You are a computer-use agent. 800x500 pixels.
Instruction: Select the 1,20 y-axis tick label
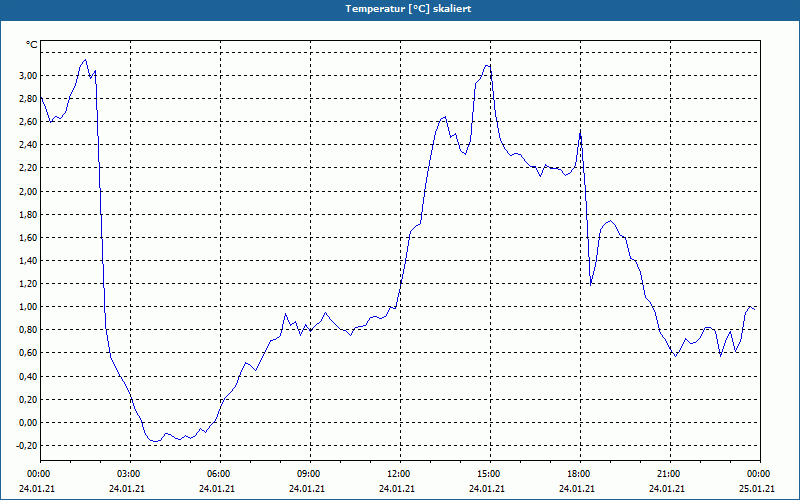tap(28, 283)
